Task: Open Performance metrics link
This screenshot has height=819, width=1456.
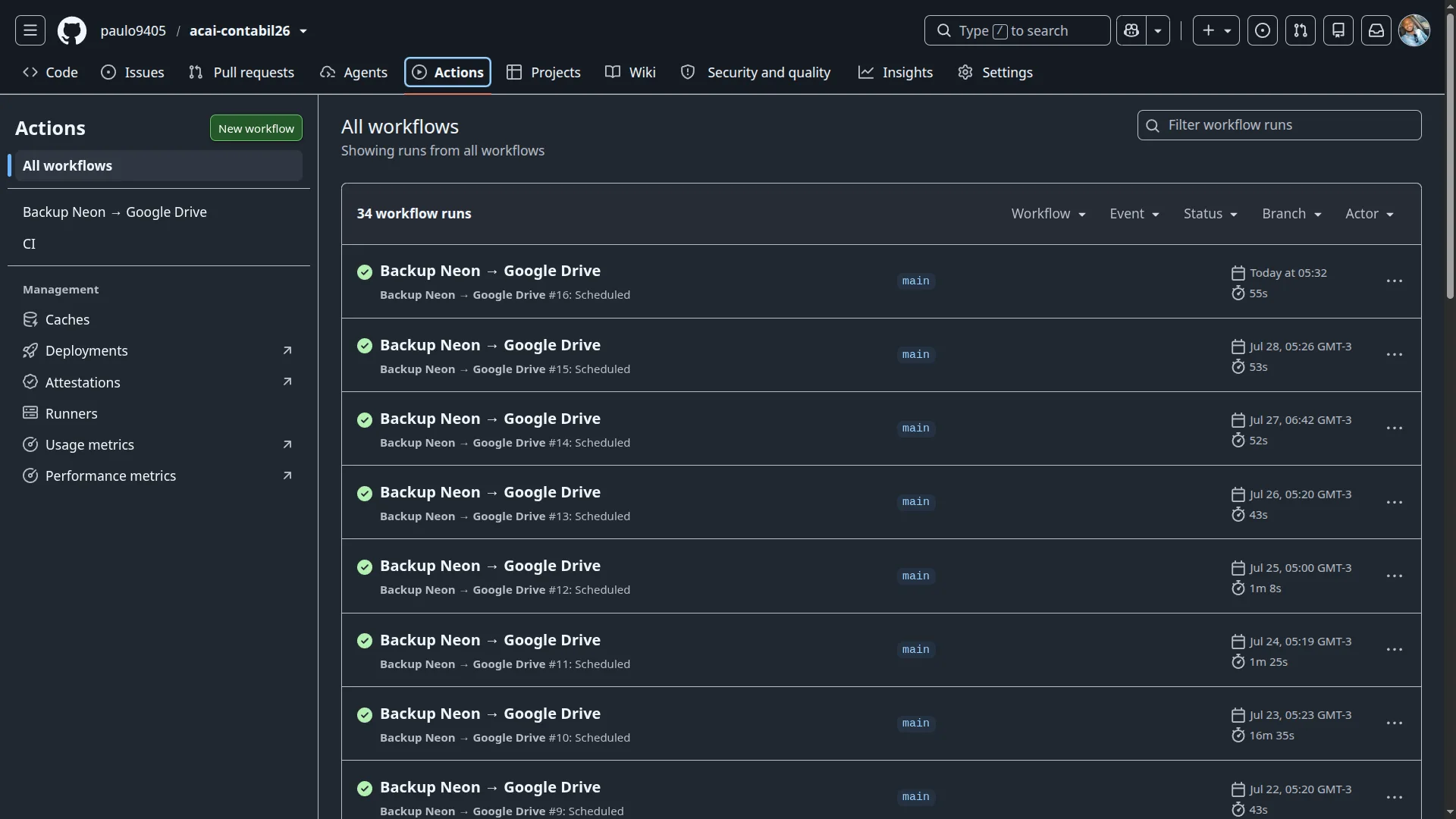Action: point(158,476)
